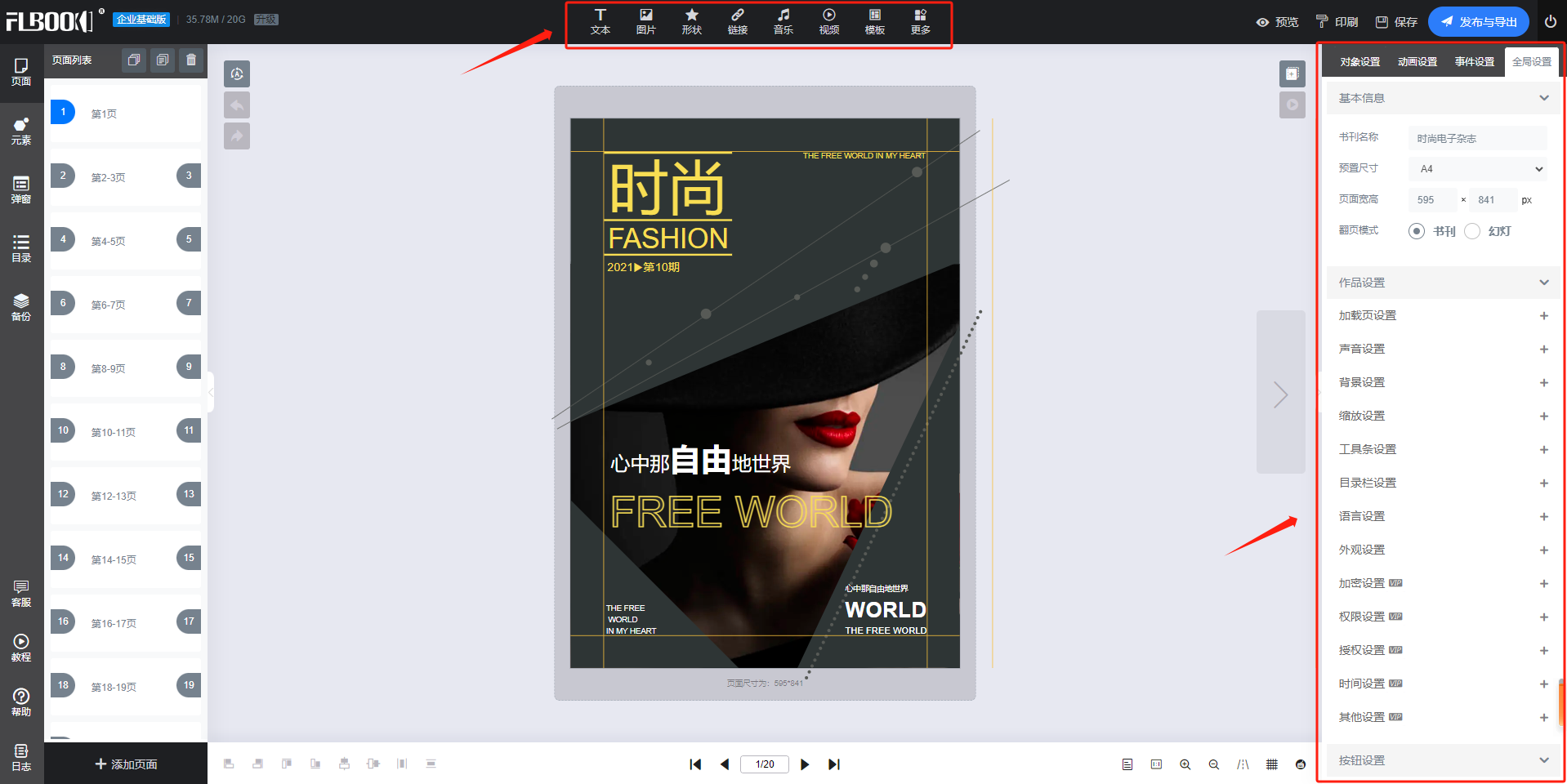Click 印刷 print button
The width and height of the screenshot is (1567, 784).
tap(1337, 22)
